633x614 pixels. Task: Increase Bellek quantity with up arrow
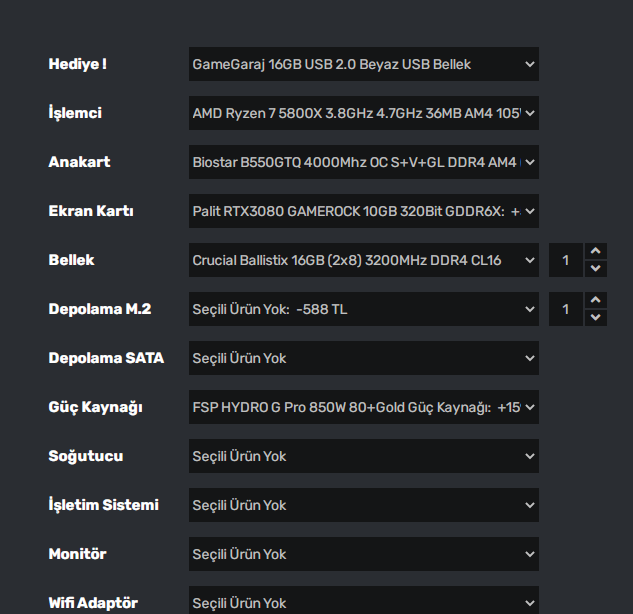(x=595, y=251)
